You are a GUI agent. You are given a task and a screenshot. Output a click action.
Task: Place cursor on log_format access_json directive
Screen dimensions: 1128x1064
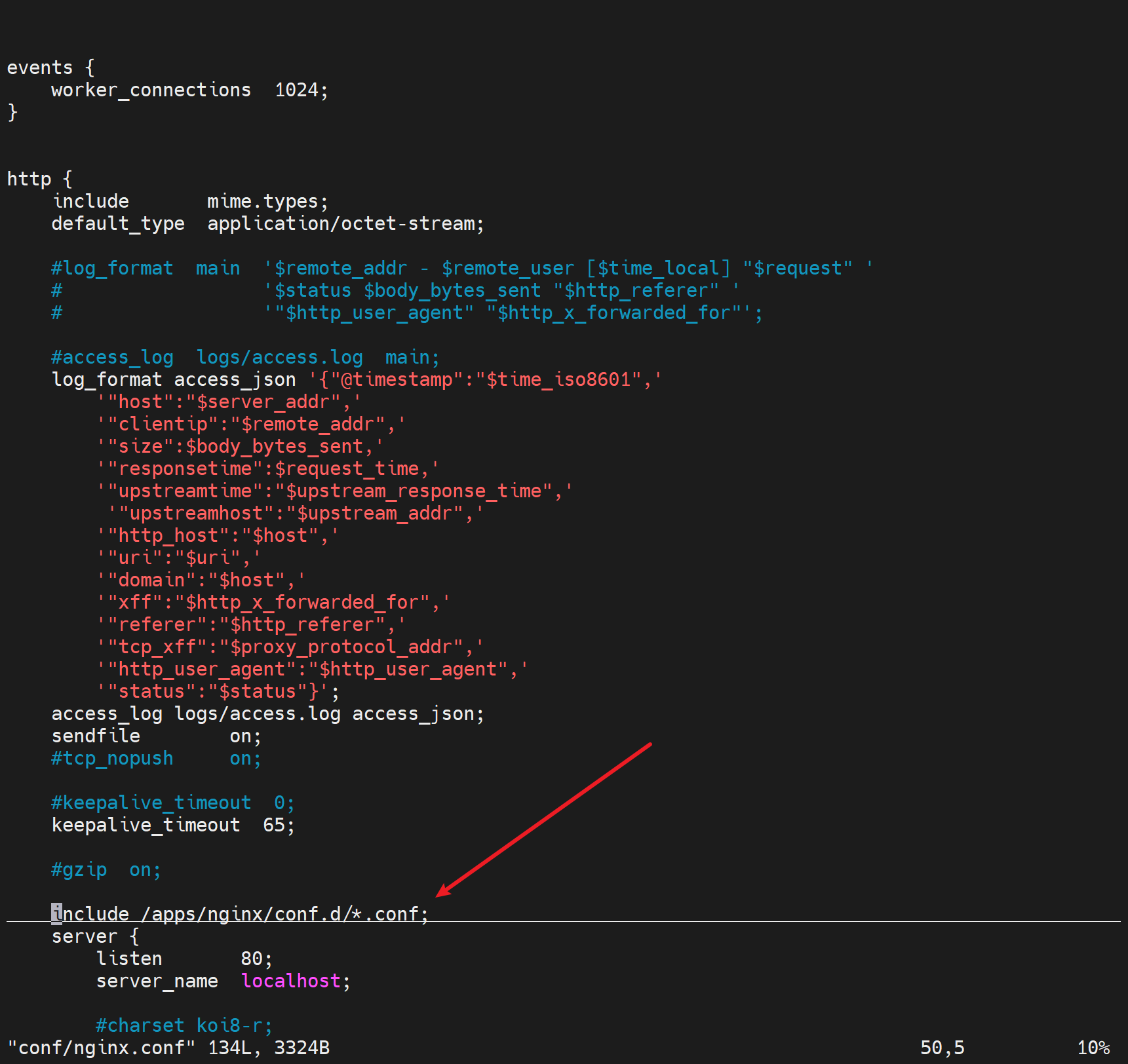[174, 379]
